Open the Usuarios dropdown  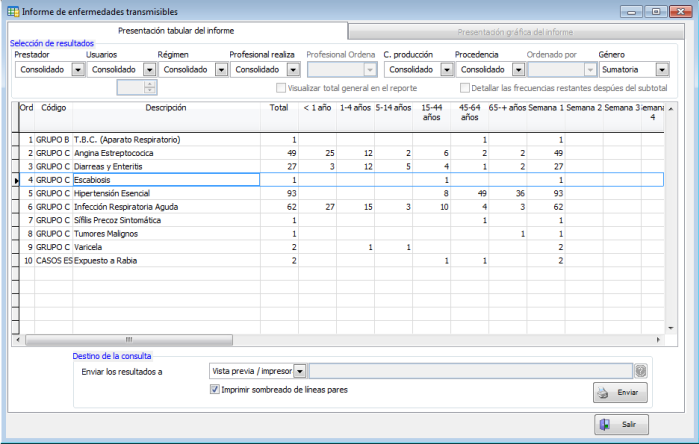point(149,70)
